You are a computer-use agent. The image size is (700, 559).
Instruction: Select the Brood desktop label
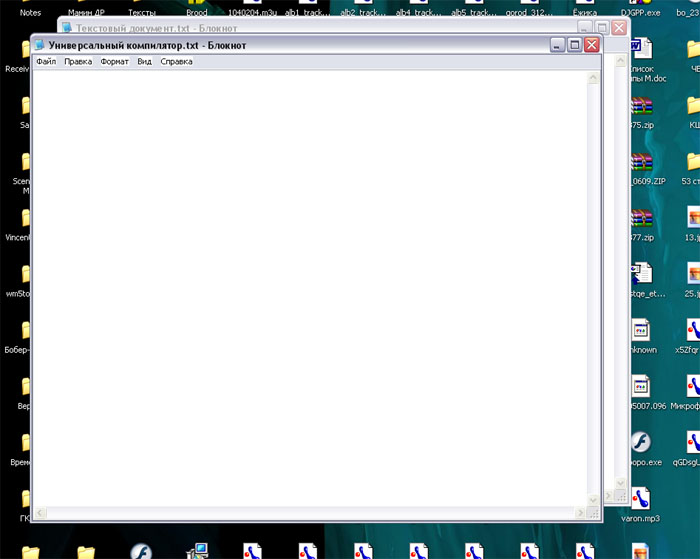tap(197, 13)
